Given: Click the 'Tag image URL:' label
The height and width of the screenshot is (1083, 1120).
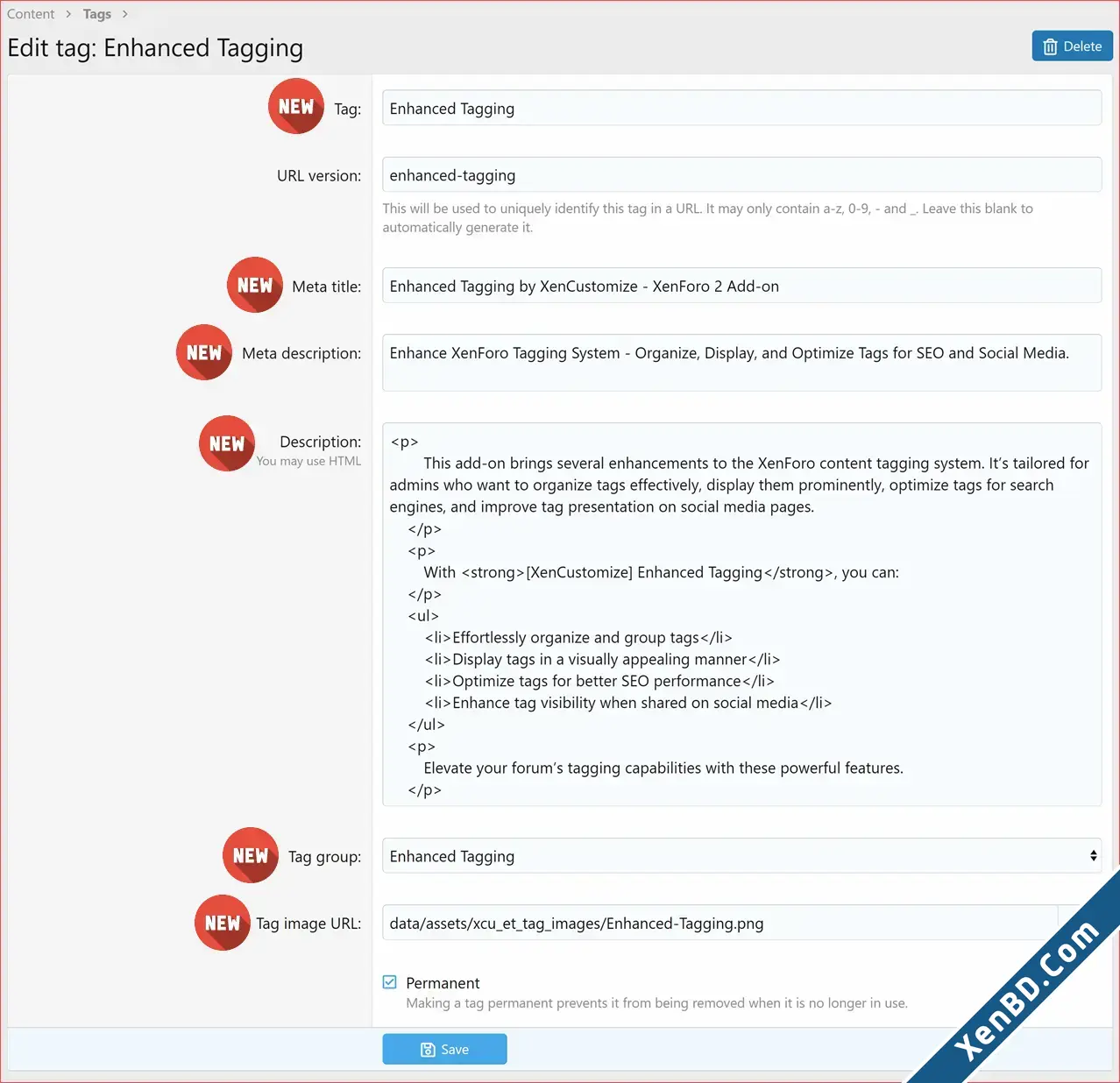Looking at the screenshot, I should (308, 924).
